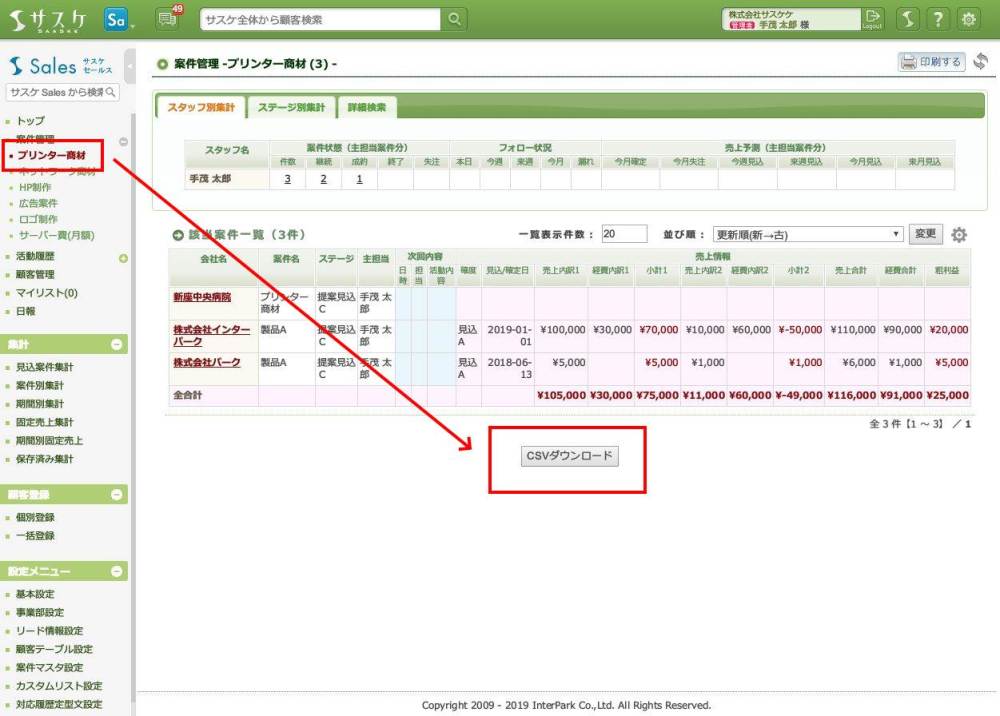Select ロゴ制作 in sidebar
1000x716 pixels.
(x=38, y=219)
